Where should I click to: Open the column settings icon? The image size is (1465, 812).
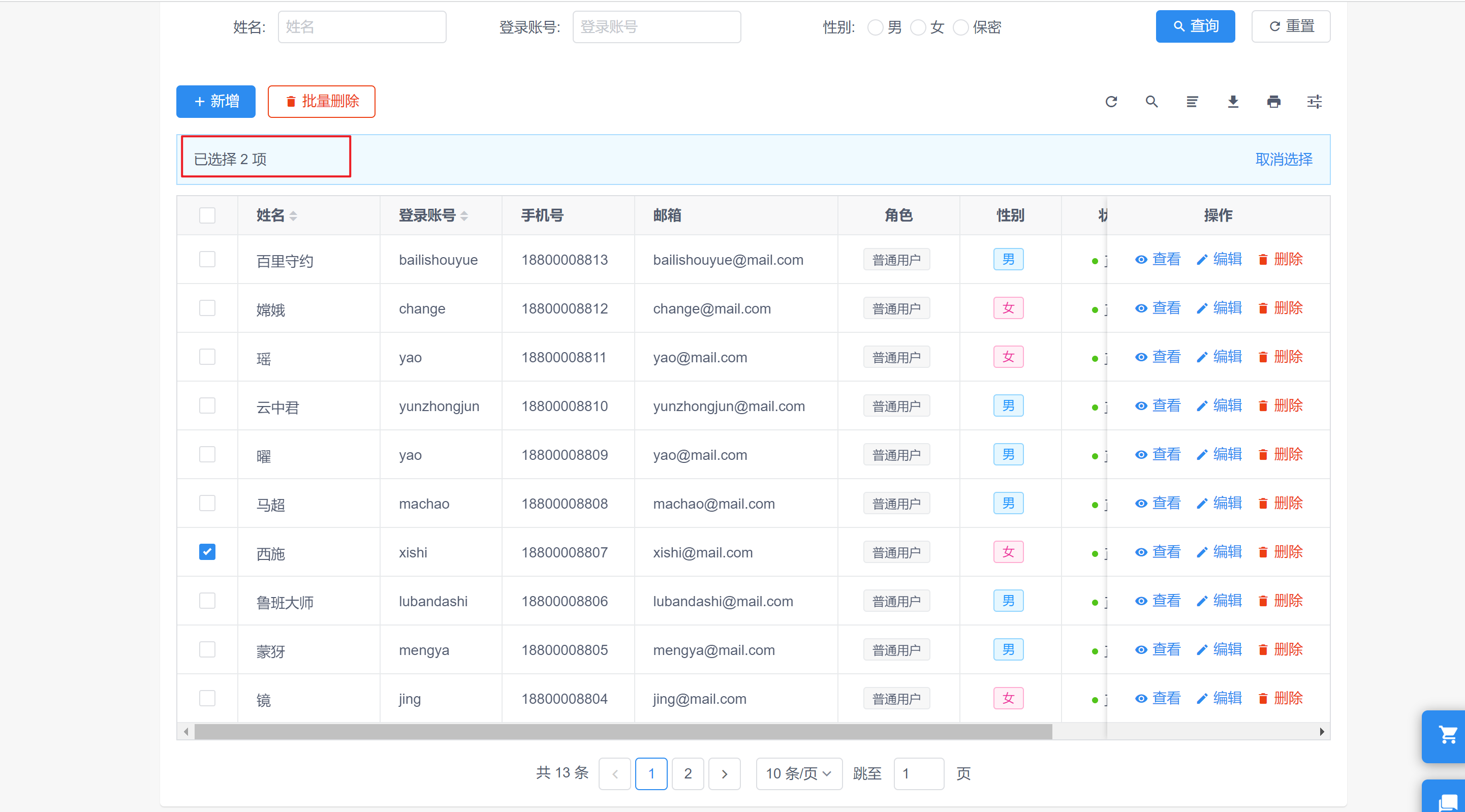tap(1314, 102)
